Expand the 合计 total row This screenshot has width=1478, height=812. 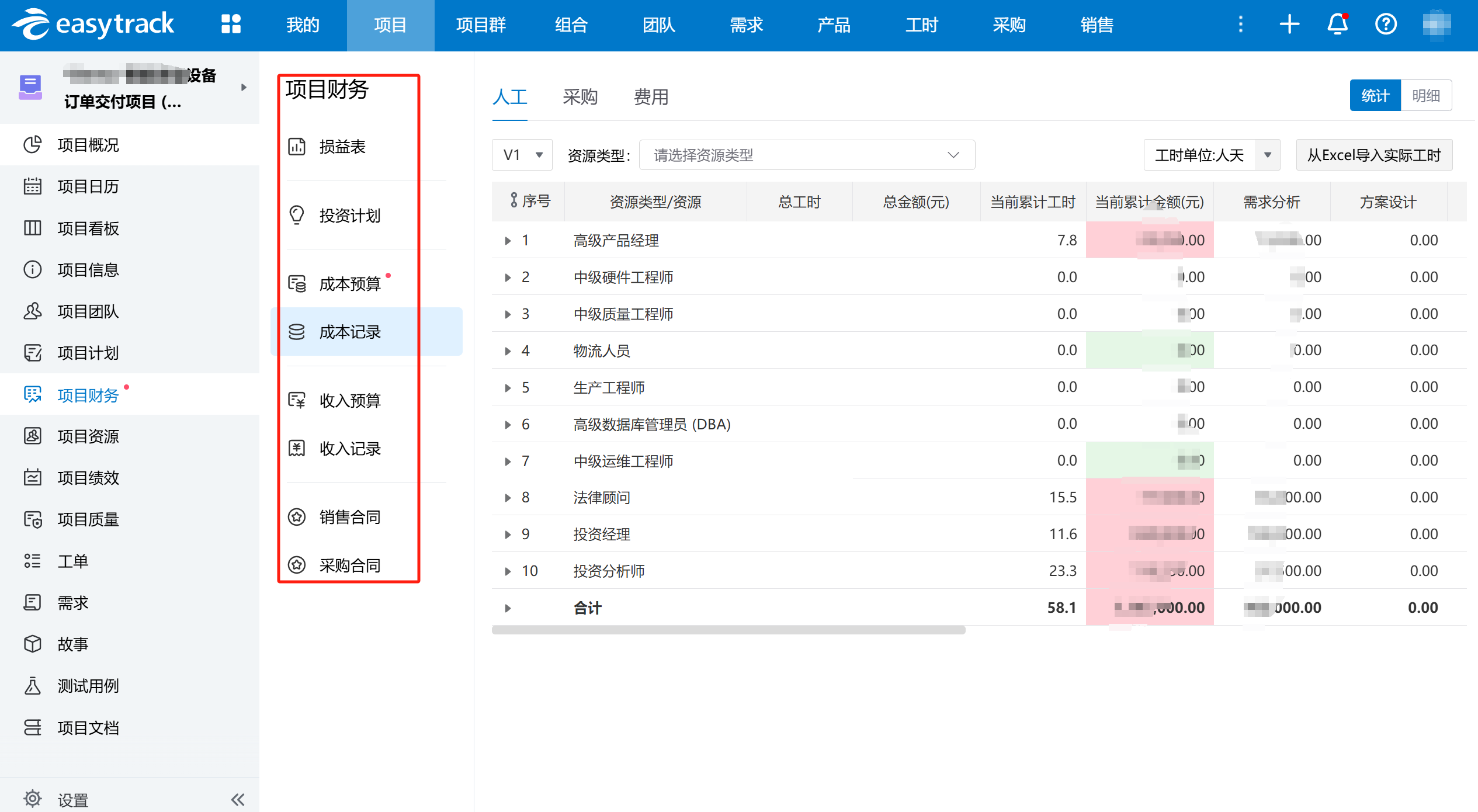(508, 608)
